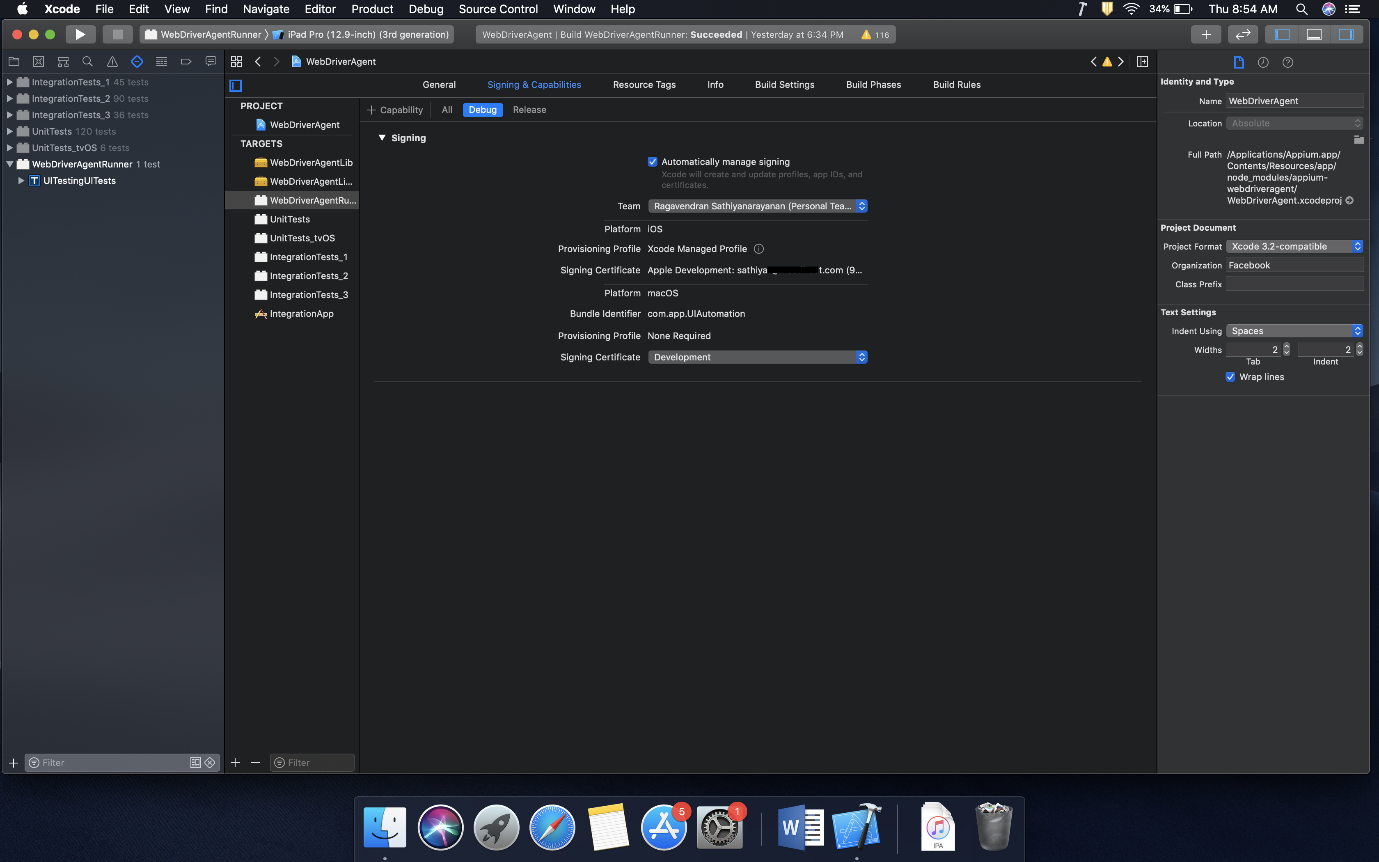This screenshot has width=1379, height=862.
Task: Hide the project and targets list sidebar
Action: point(236,85)
